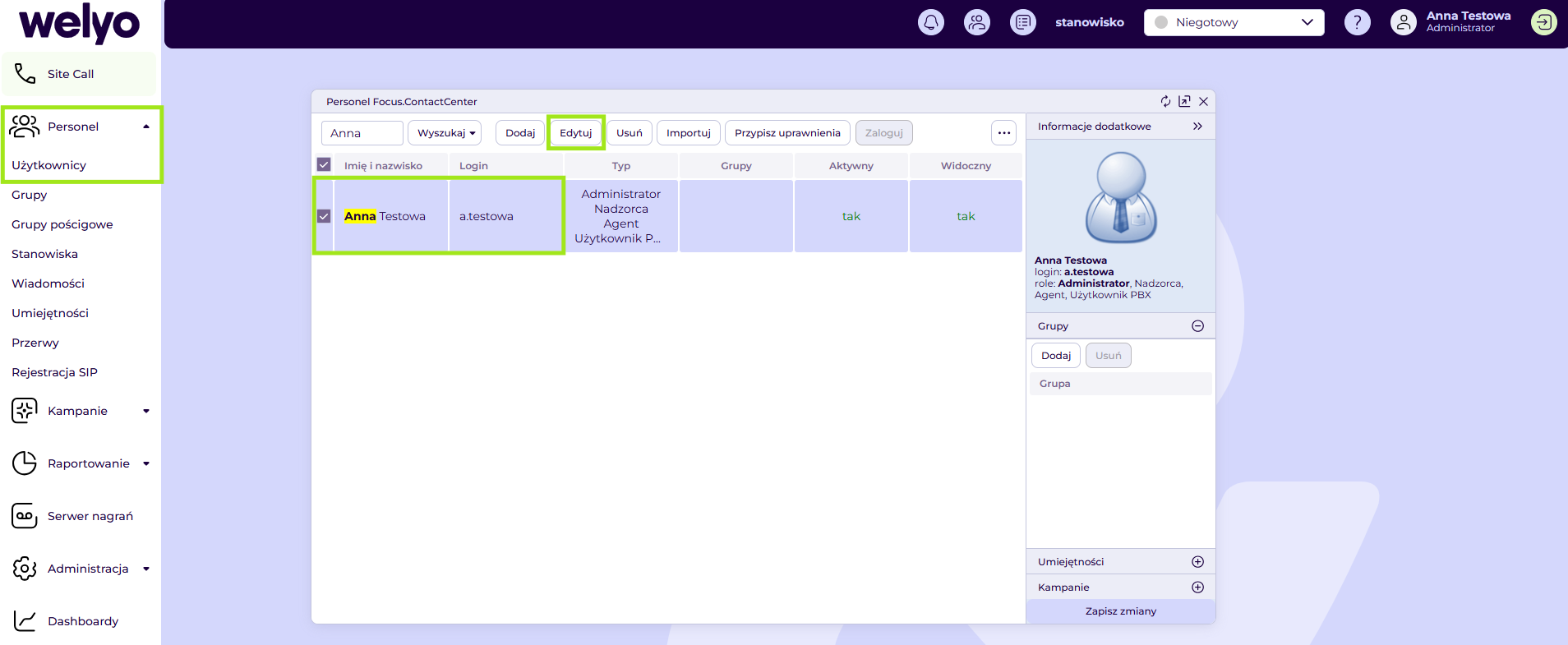Expand the Raportowanie menu arrow
This screenshot has width=1568, height=645.
146,463
